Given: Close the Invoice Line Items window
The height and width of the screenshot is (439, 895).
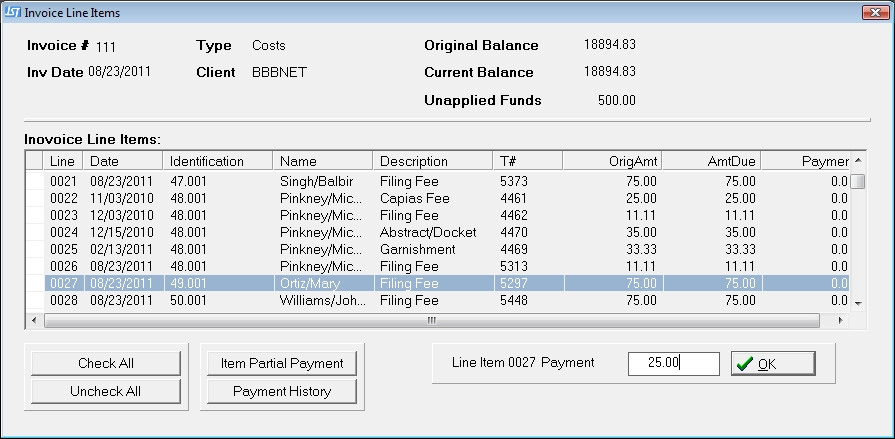Looking at the screenshot, I should click(873, 12).
